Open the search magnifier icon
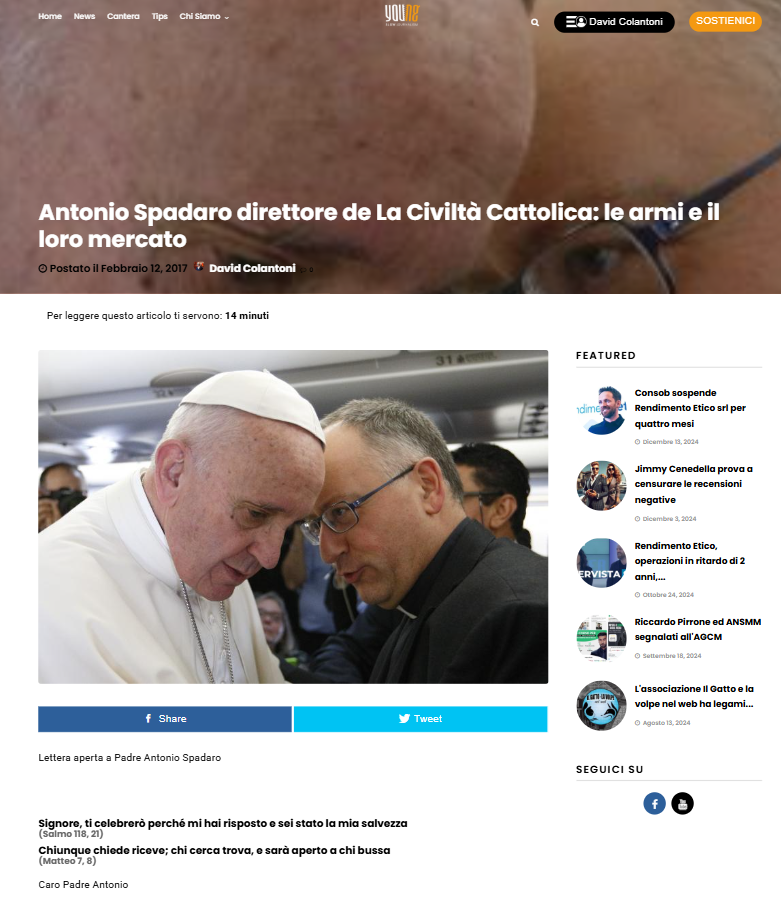Viewport: 781px width, 912px height. (534, 23)
